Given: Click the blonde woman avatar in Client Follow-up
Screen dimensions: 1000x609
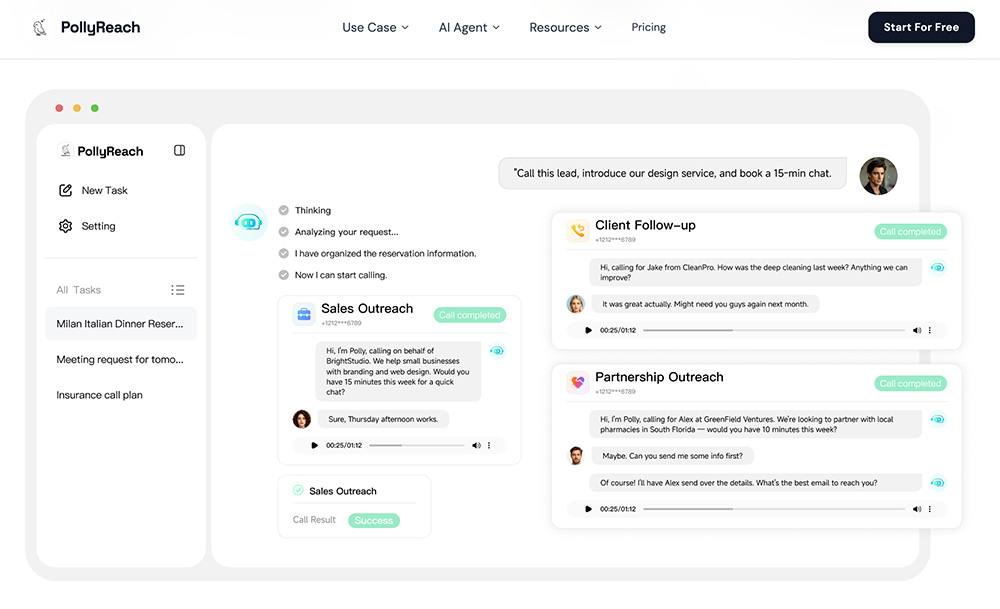Looking at the screenshot, I should [x=576, y=304].
